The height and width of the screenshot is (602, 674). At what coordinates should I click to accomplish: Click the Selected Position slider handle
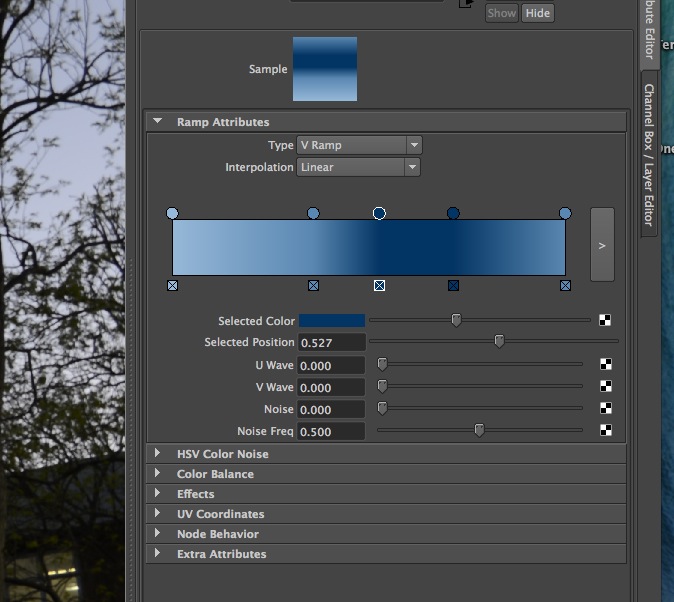(x=499, y=341)
